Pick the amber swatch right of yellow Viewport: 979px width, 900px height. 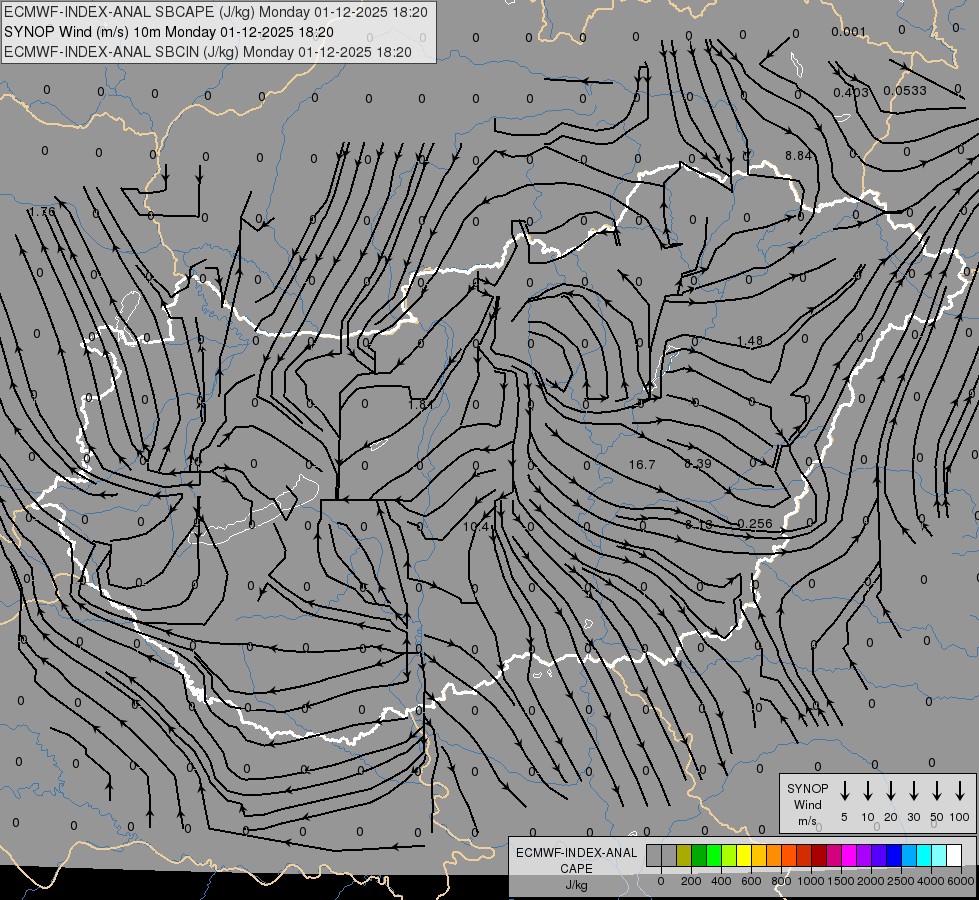coord(759,855)
